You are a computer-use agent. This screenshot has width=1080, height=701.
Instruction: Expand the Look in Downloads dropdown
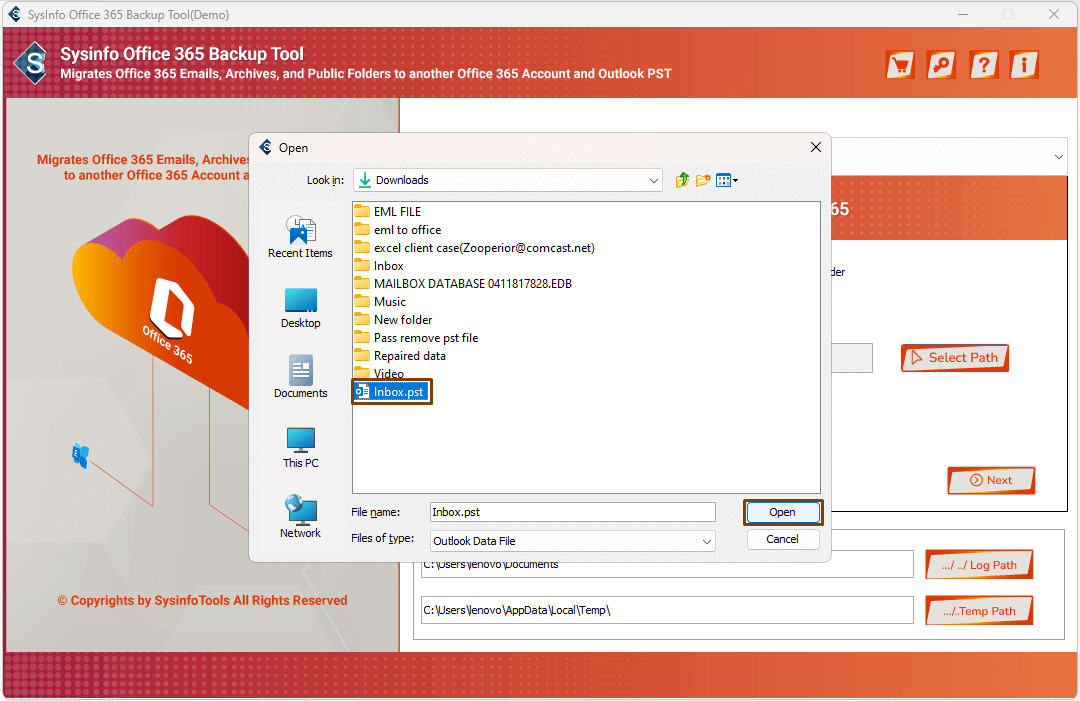click(x=653, y=180)
